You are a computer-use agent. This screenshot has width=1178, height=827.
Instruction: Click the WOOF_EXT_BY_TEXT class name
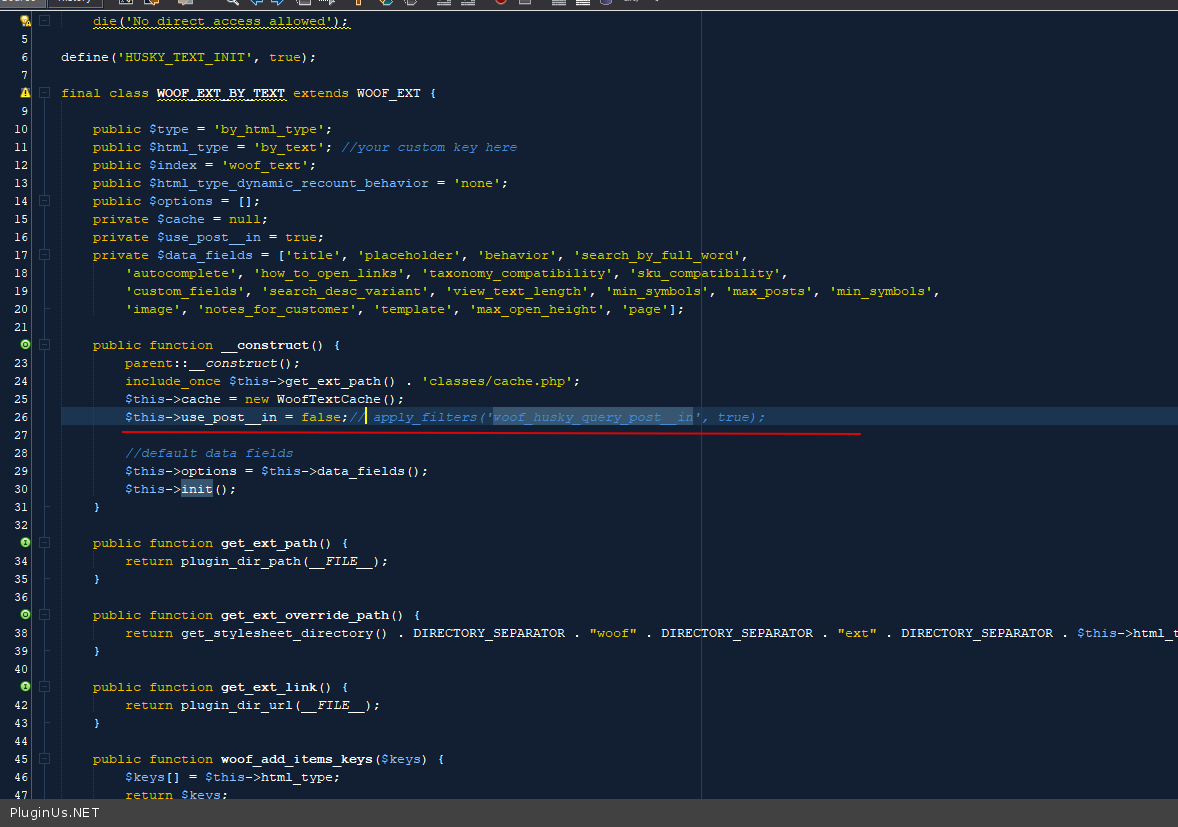[x=221, y=93]
